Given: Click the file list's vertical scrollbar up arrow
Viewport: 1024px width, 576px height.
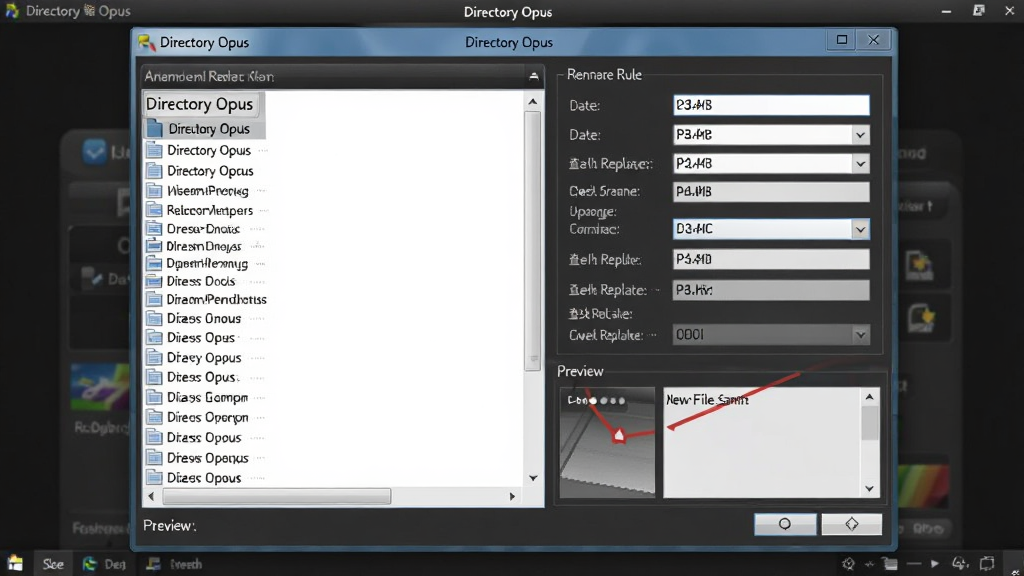Looking at the screenshot, I should [533, 101].
